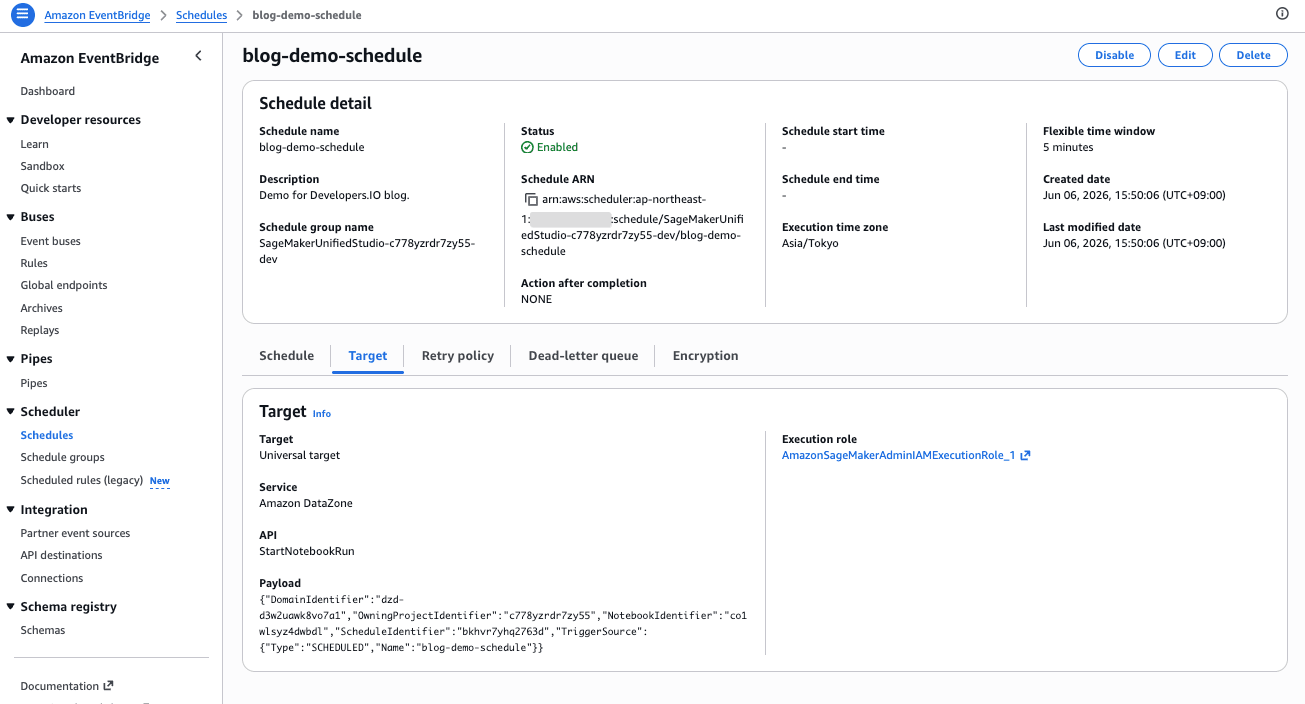The height and width of the screenshot is (704, 1305).
Task: Click the Amazon DataZone service value
Action: tap(306, 503)
